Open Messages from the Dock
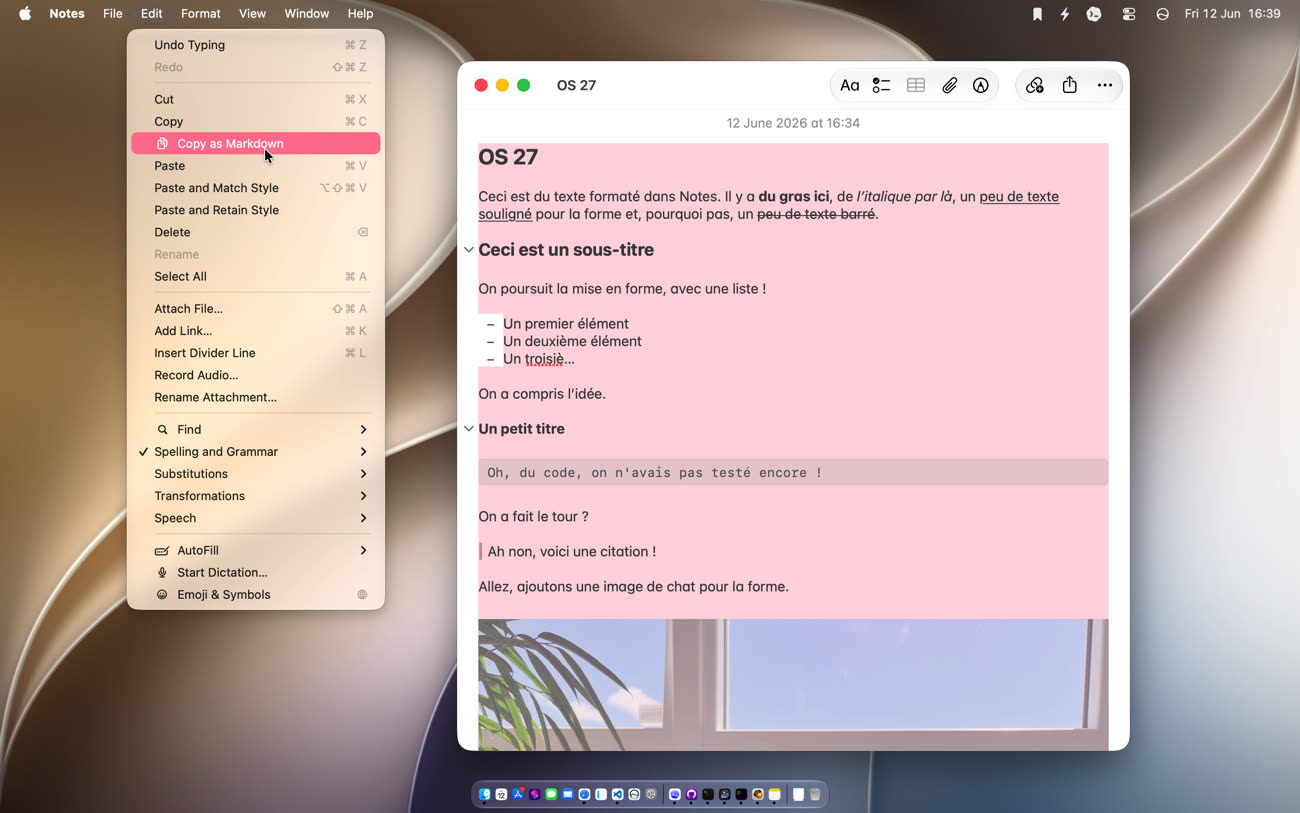Image resolution: width=1300 pixels, height=813 pixels. pos(551,794)
